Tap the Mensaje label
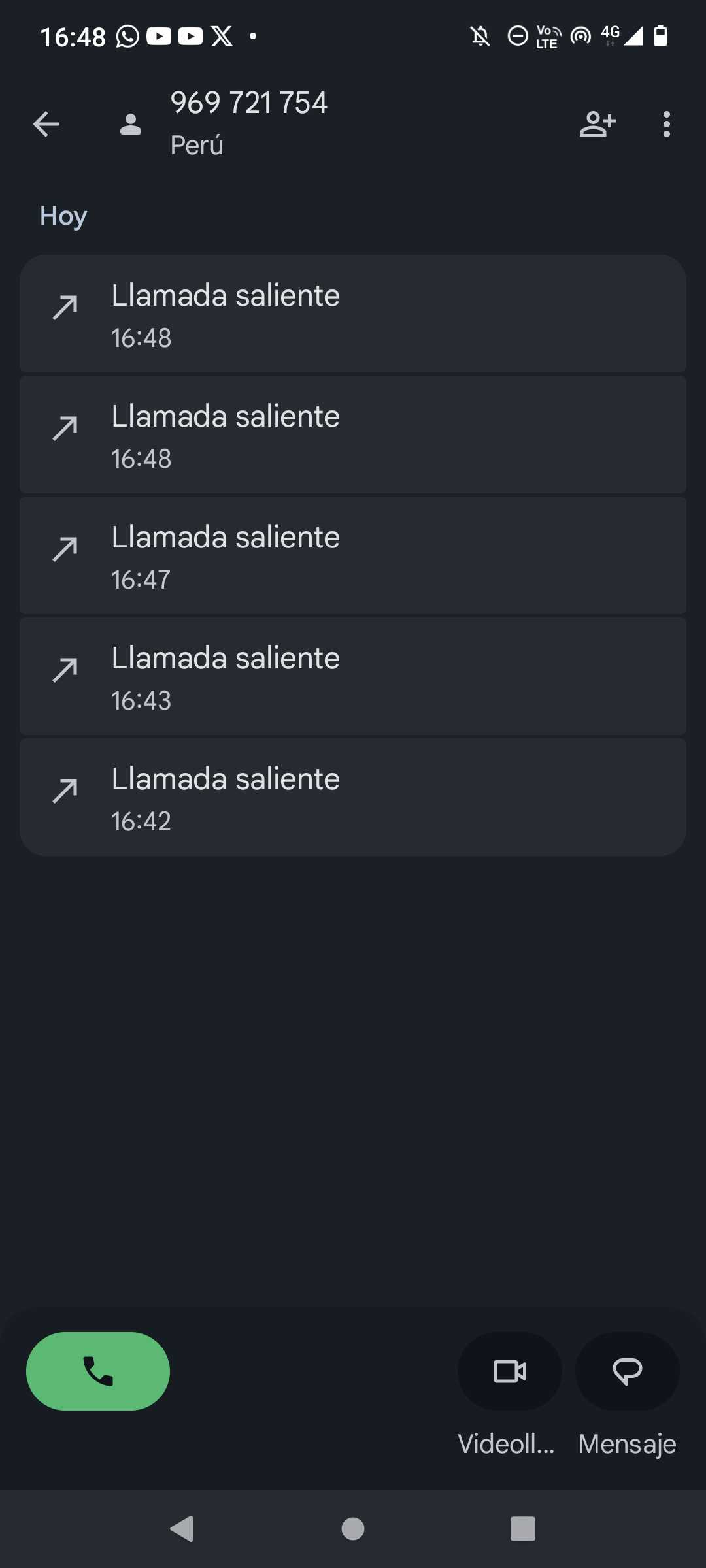 [x=628, y=1444]
